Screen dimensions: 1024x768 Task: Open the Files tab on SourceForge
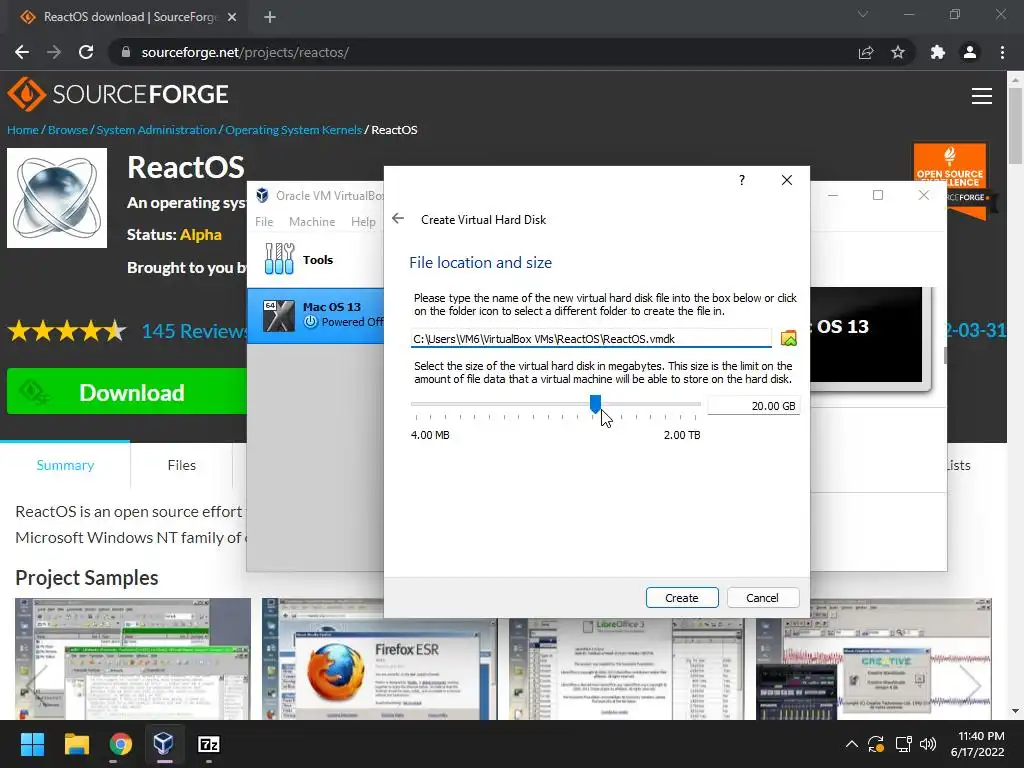pos(182,465)
